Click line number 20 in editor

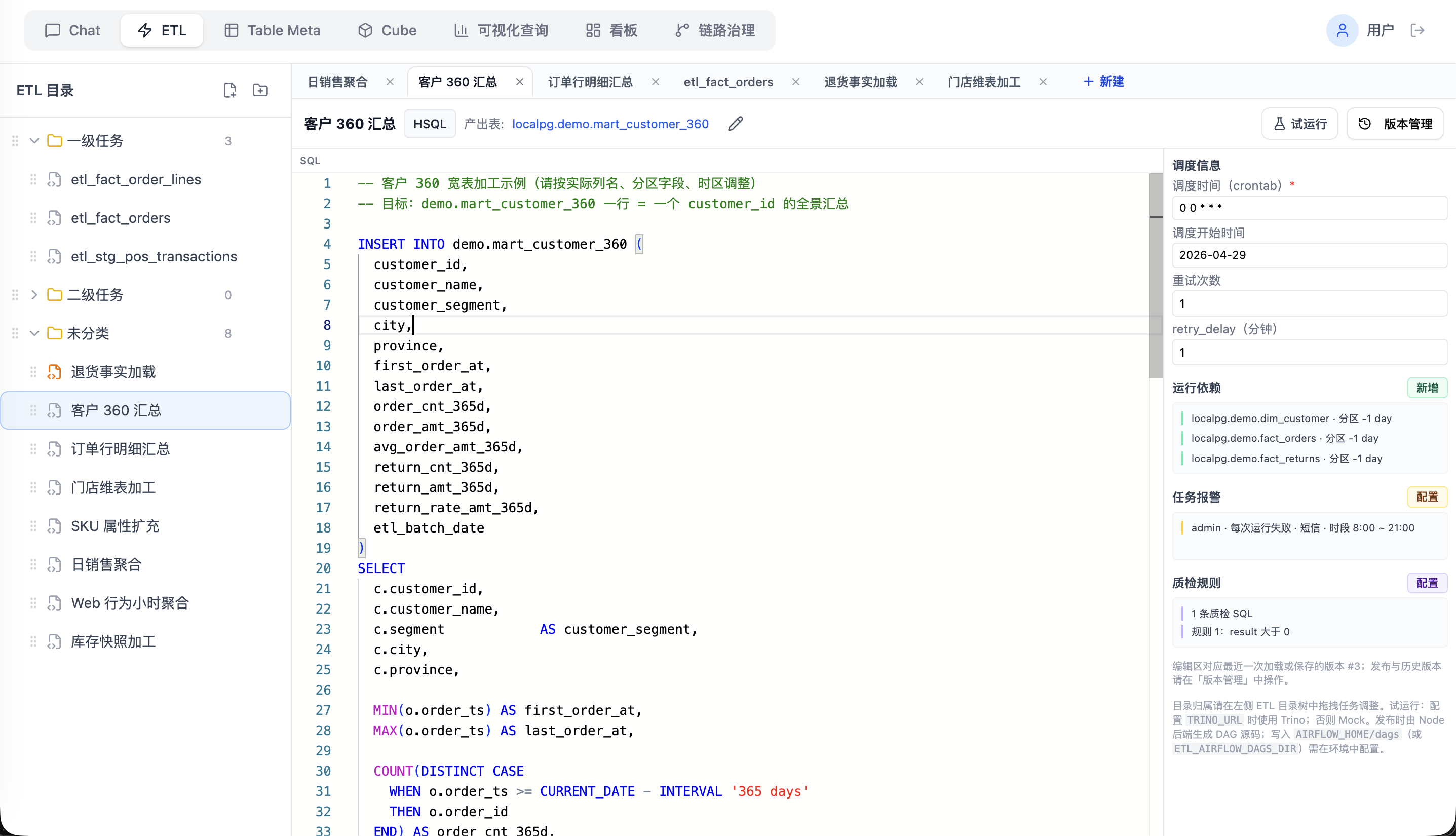tap(323, 568)
